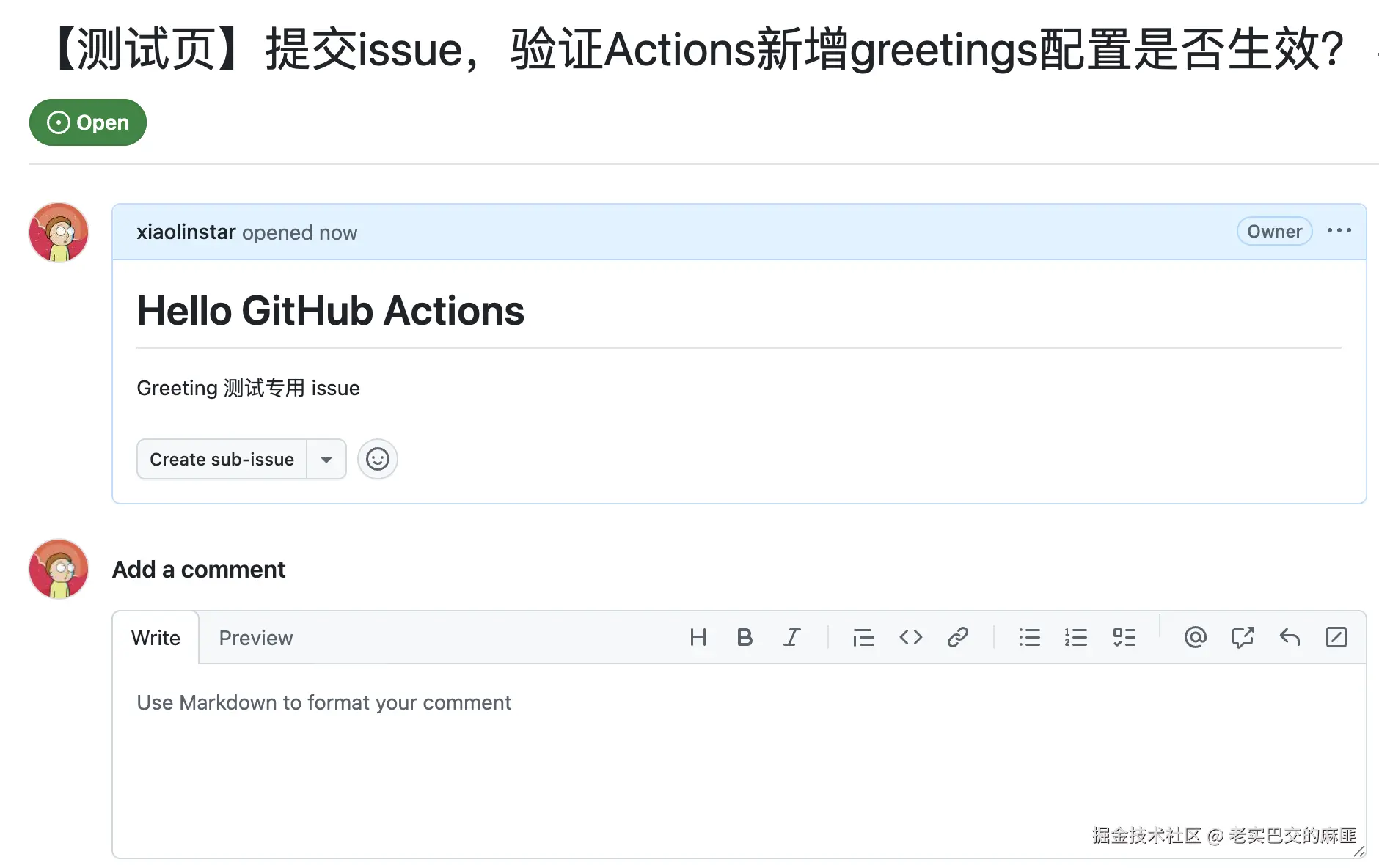Click the avatar next to Add a comment
The image size is (1379, 868).
[x=59, y=569]
